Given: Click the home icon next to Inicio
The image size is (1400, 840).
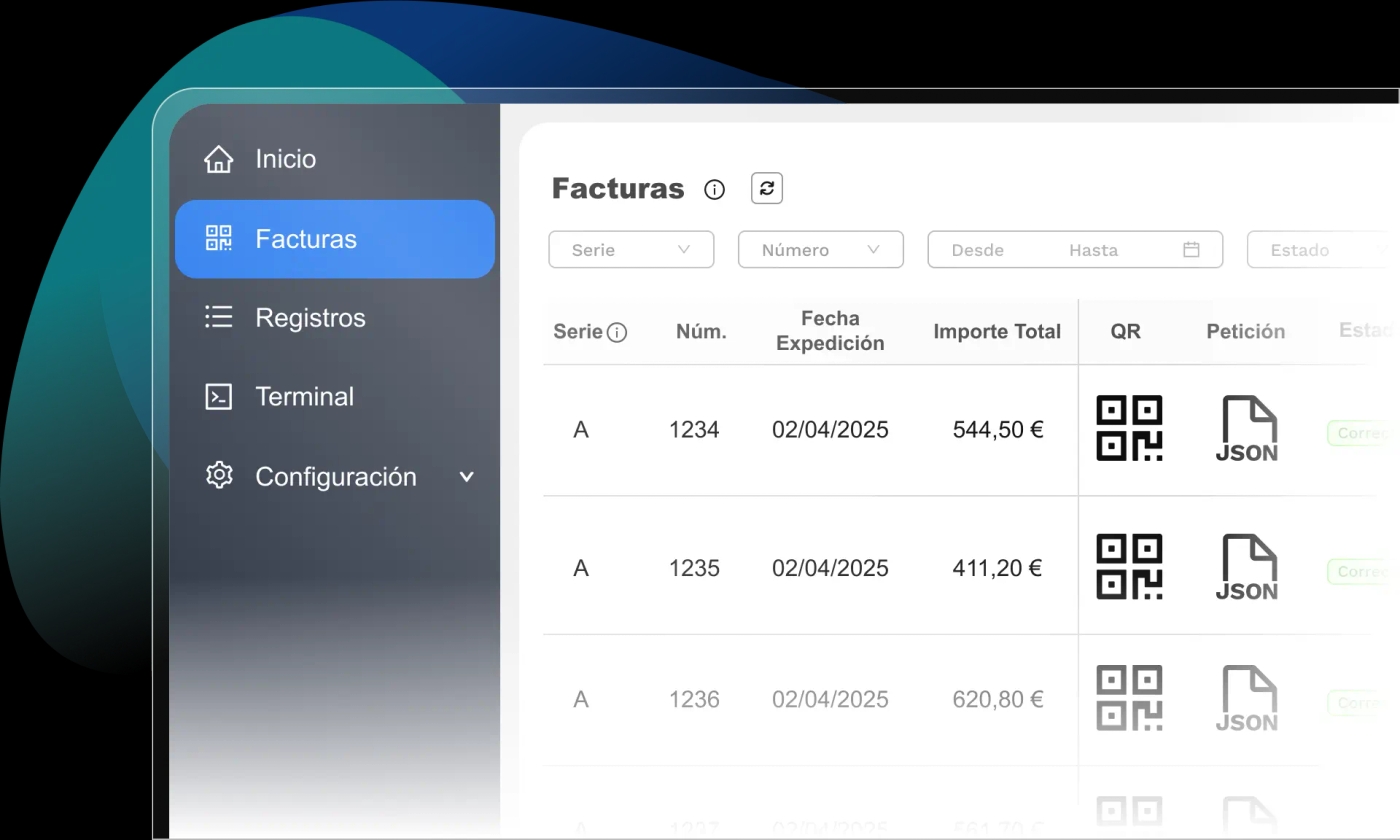Looking at the screenshot, I should pyautogui.click(x=218, y=158).
